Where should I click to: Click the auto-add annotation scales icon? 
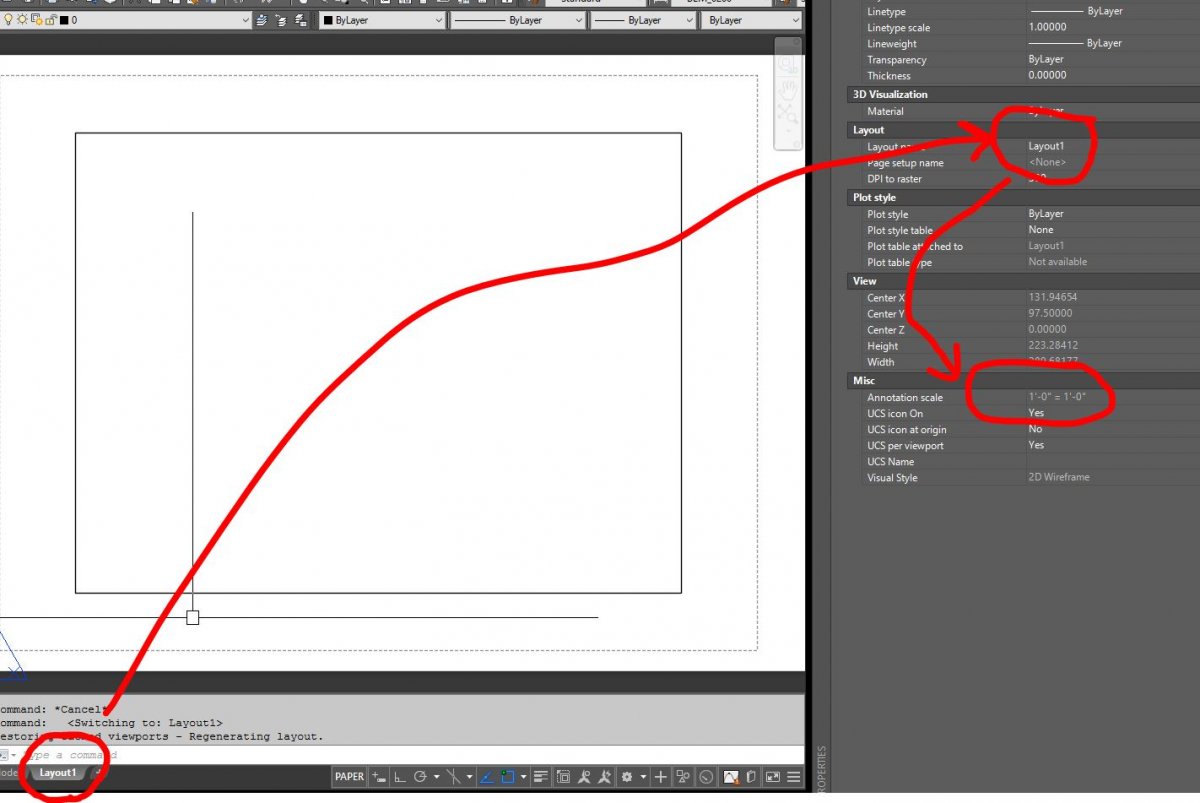(605, 776)
